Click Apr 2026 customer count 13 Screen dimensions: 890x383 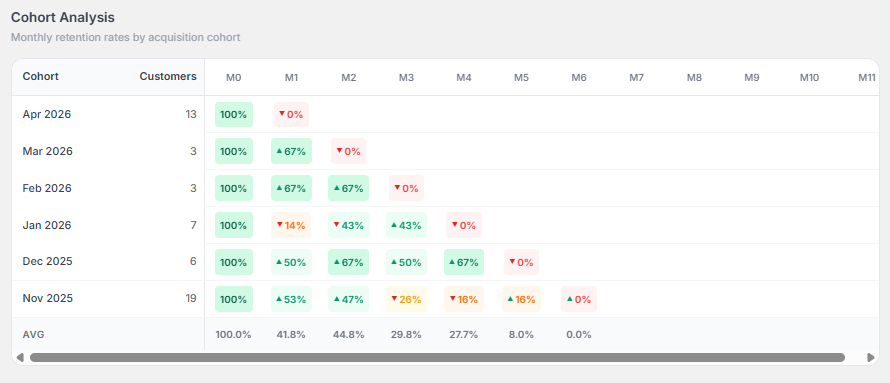191,114
